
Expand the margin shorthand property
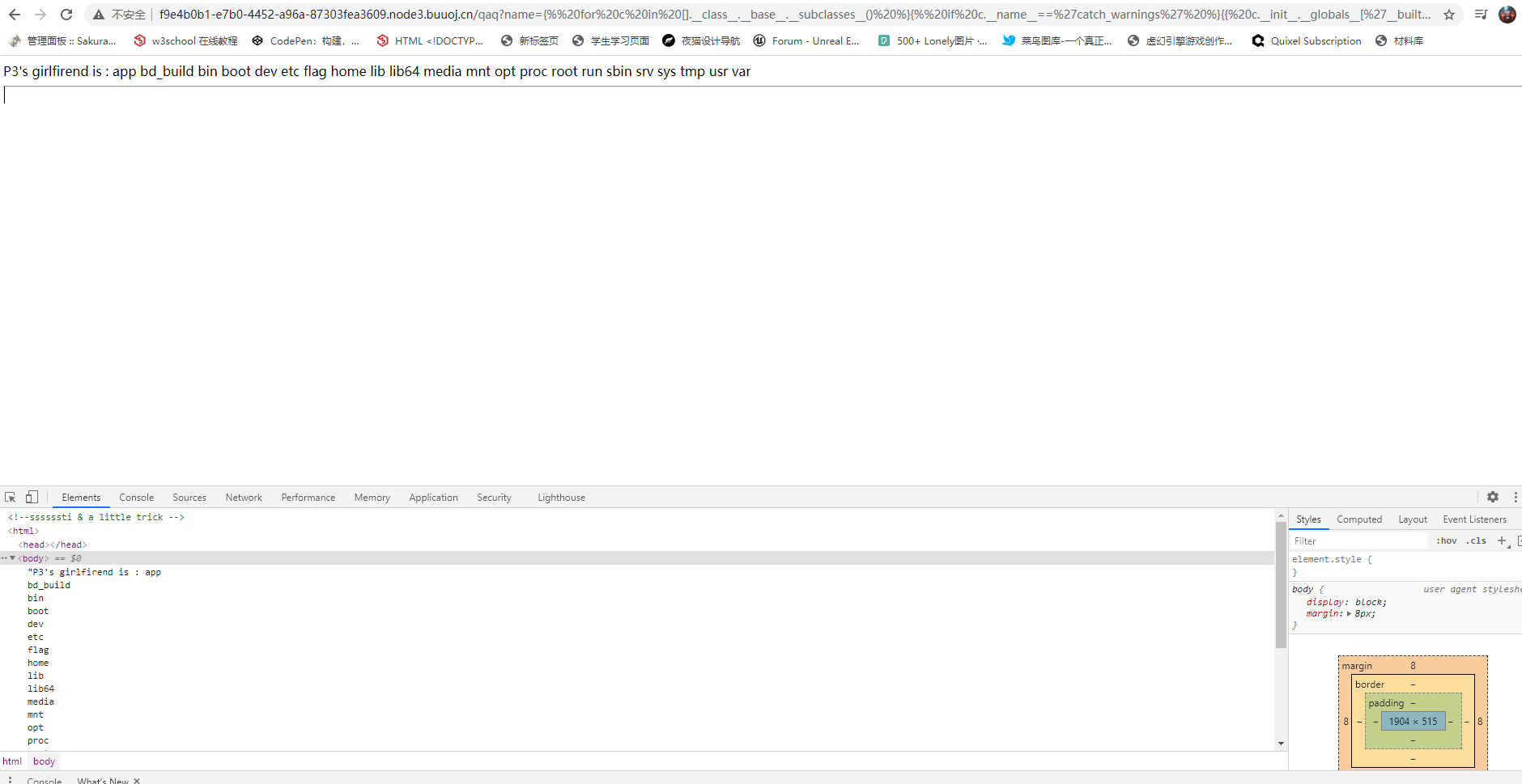(1349, 614)
